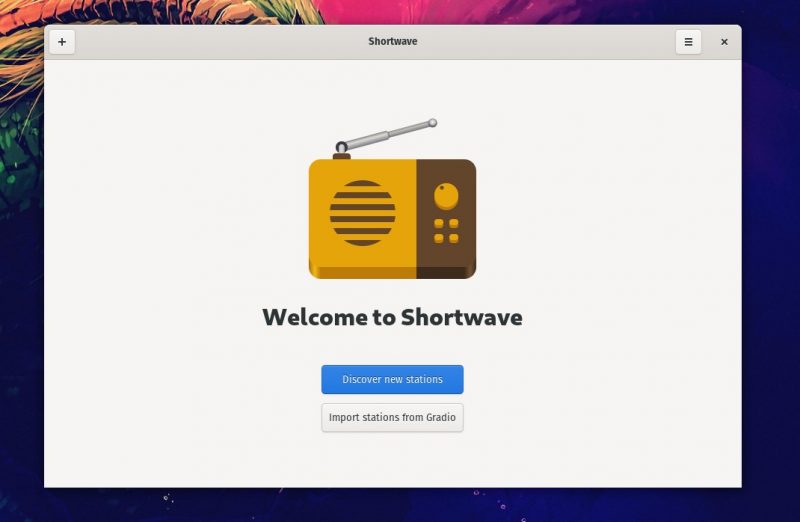Close the Shortwave window
The width and height of the screenshot is (800, 522).
(724, 42)
